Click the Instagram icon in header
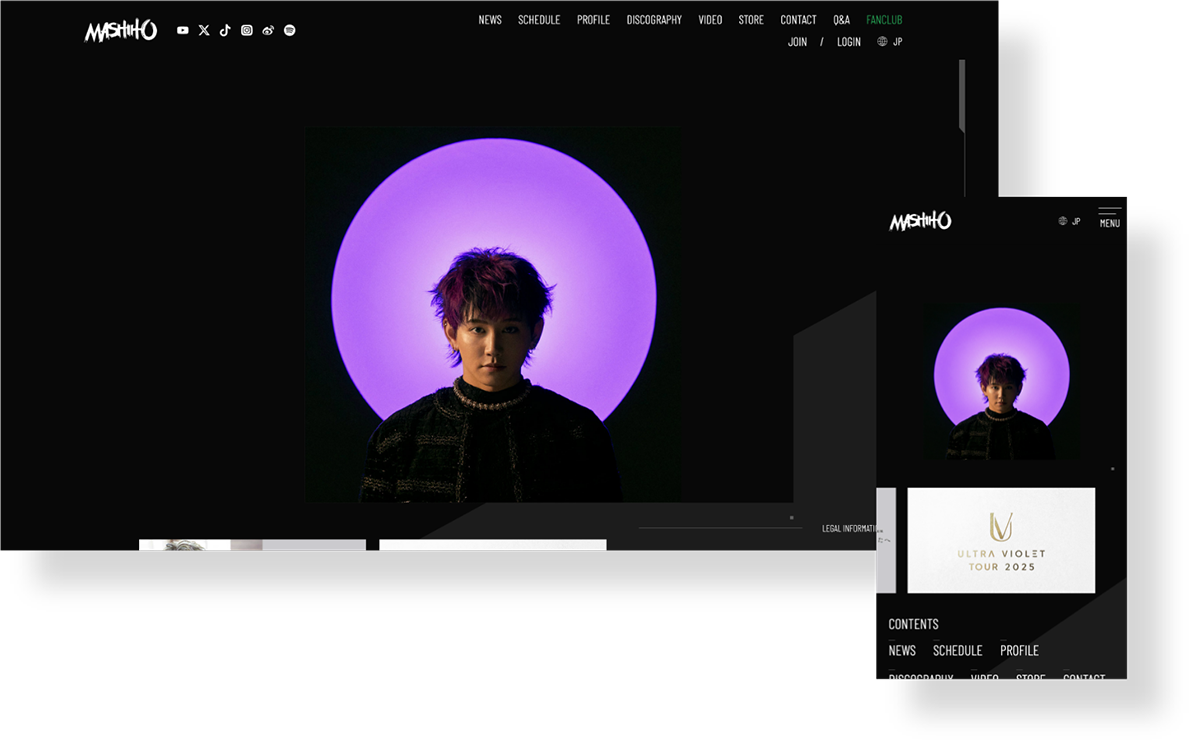This screenshot has width=1189, height=740. [x=247, y=30]
